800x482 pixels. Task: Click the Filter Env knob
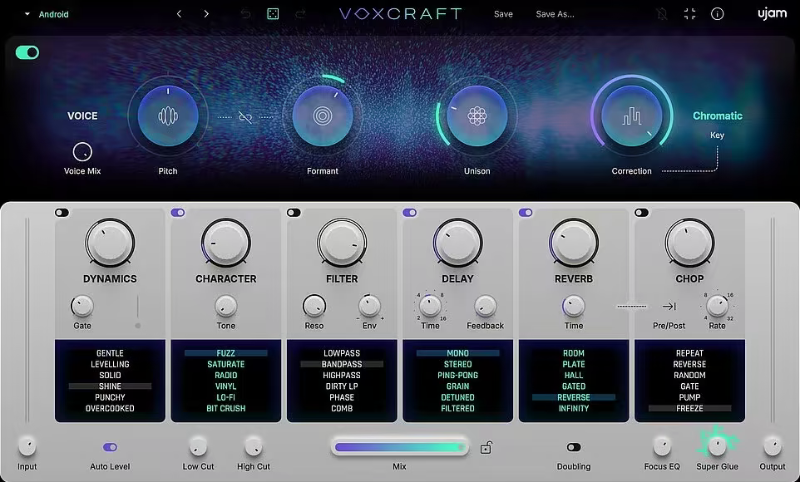click(x=369, y=307)
